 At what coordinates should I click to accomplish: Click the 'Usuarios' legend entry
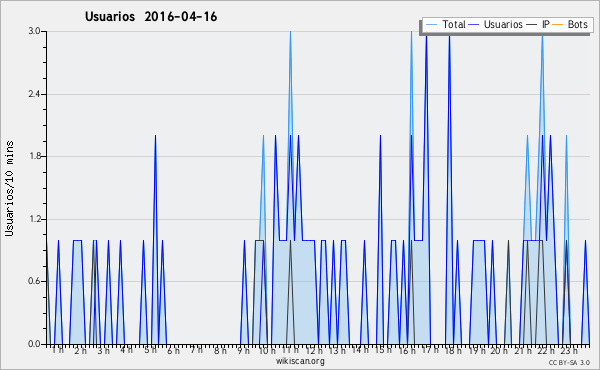tap(503, 24)
